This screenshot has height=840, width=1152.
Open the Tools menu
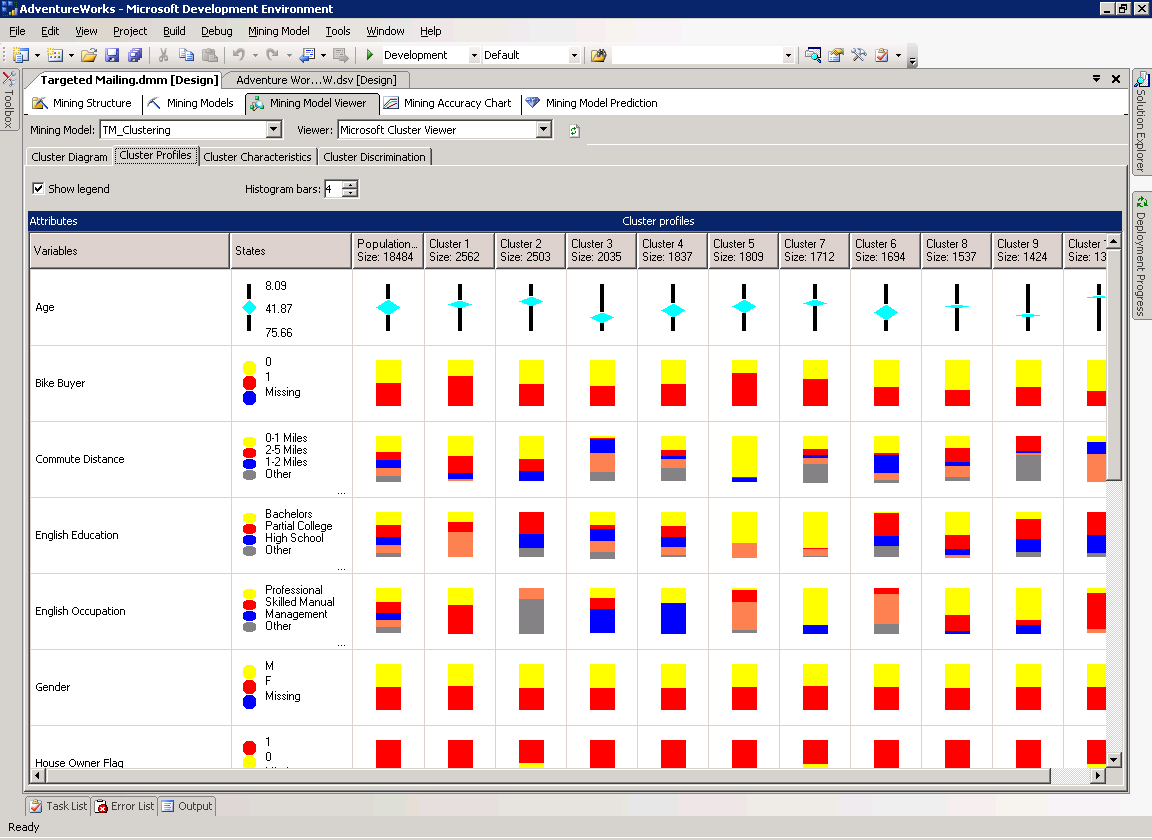tap(338, 31)
